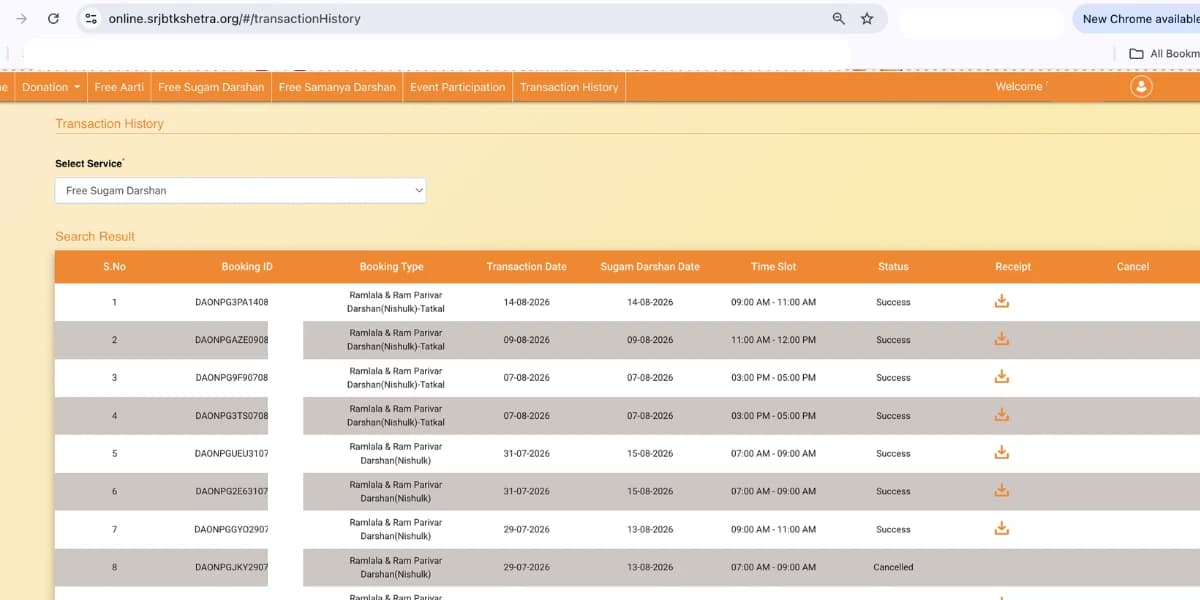Go to Free Samanya Darshan tab
The image size is (1200, 600).
(x=337, y=87)
